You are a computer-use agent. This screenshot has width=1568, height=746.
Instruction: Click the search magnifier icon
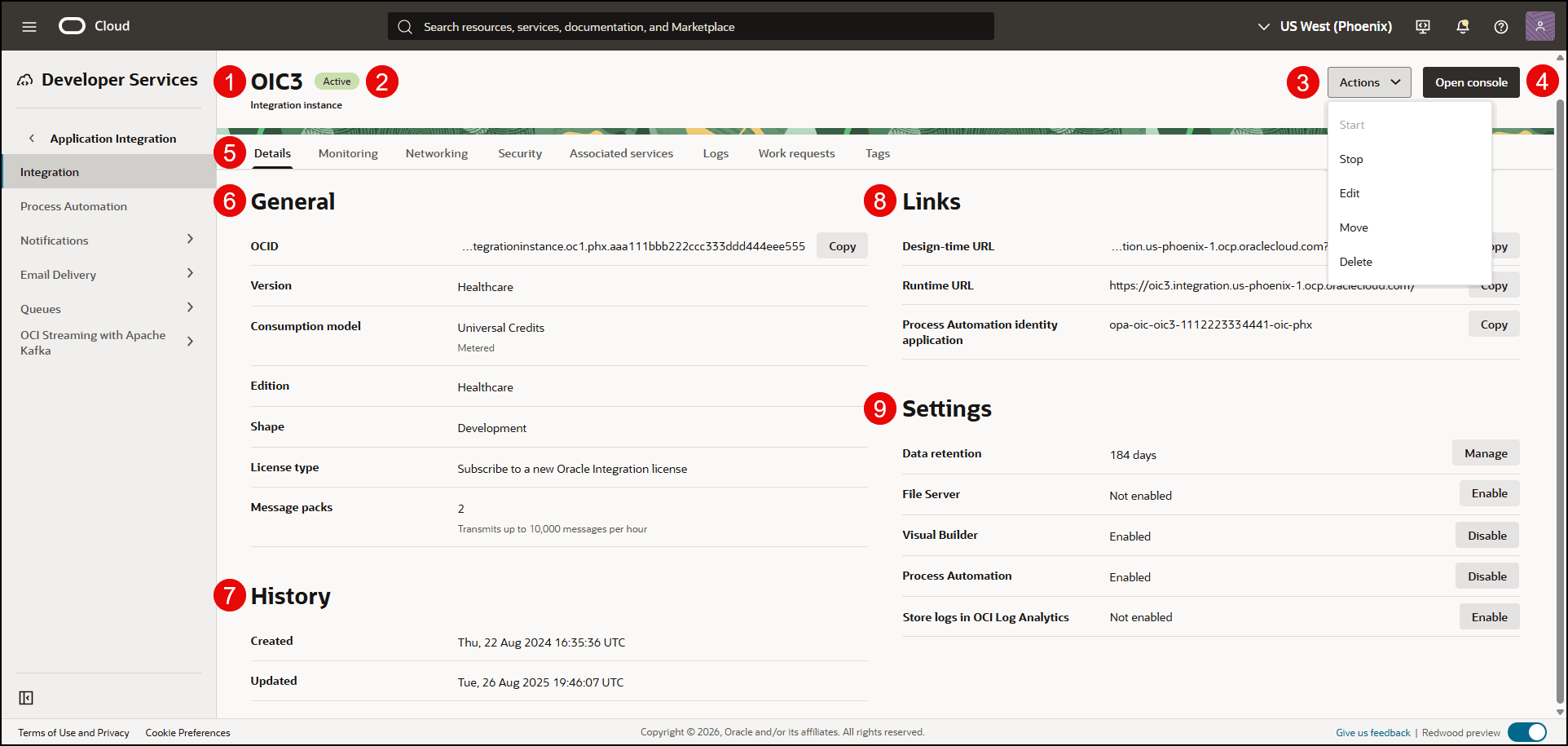click(405, 27)
